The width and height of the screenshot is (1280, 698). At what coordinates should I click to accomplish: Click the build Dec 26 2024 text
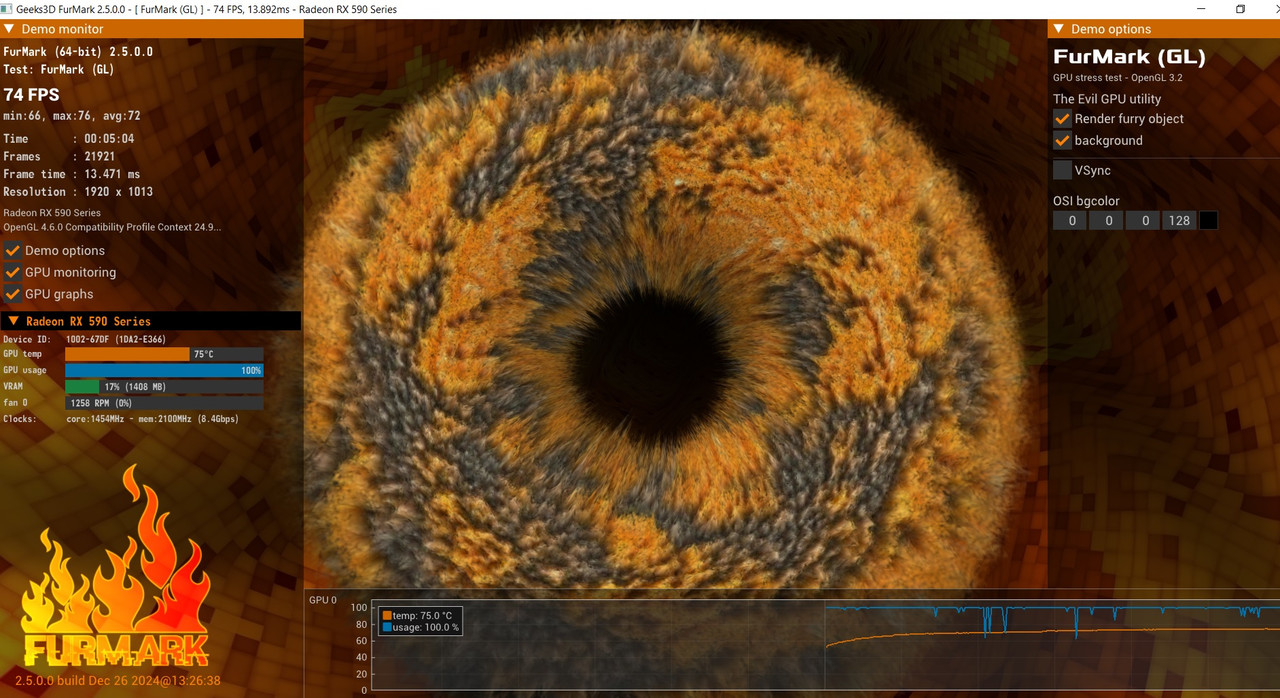(117, 681)
